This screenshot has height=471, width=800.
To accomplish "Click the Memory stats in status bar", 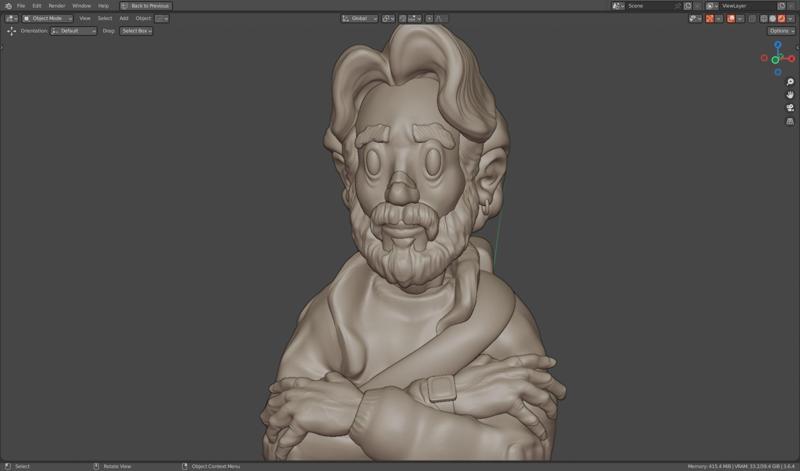I will pos(741,466).
